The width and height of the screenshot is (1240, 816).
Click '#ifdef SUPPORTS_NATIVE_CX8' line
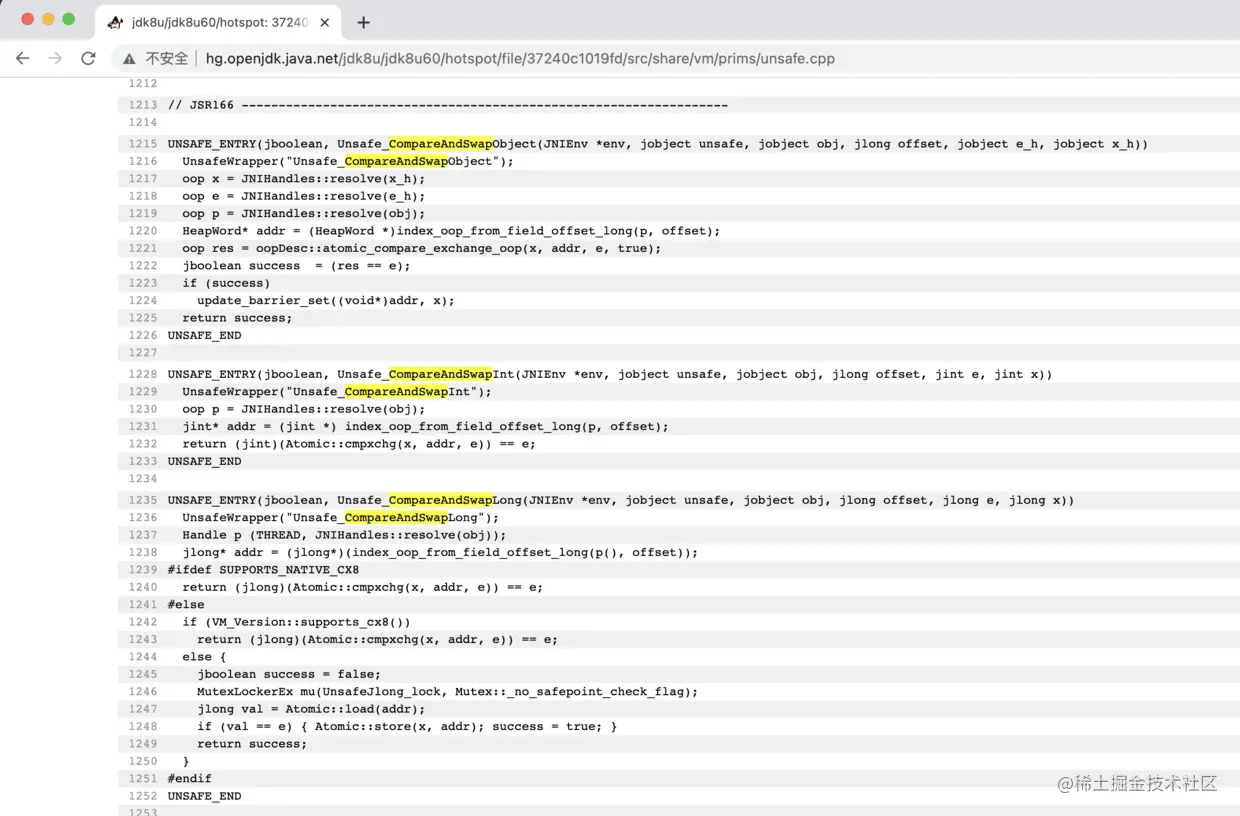(x=263, y=570)
